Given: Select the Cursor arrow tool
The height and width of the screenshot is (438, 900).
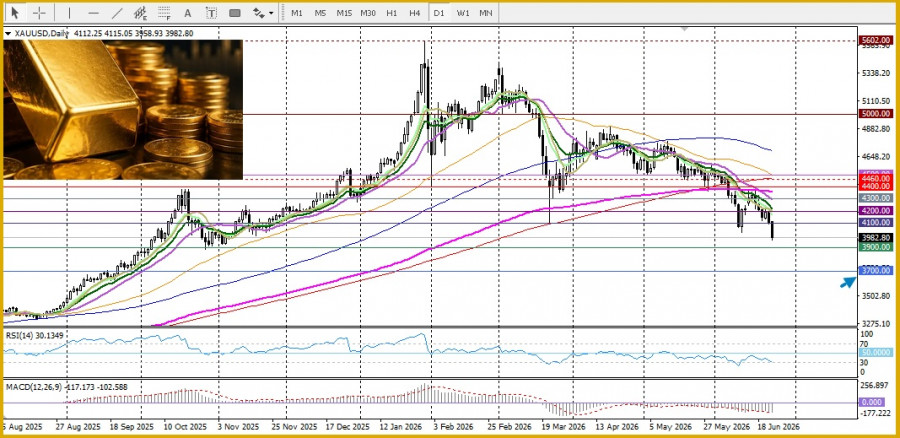Looking at the screenshot, I should [15, 13].
